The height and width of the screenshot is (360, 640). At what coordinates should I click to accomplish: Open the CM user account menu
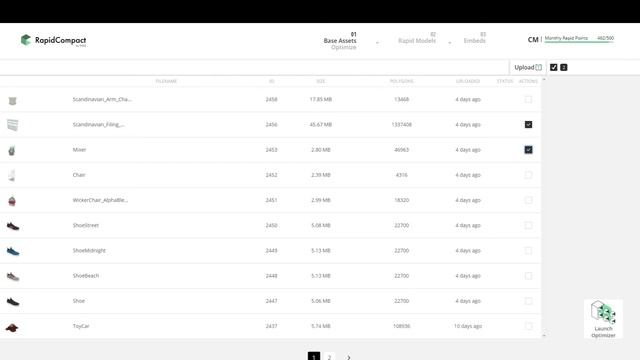(533, 40)
